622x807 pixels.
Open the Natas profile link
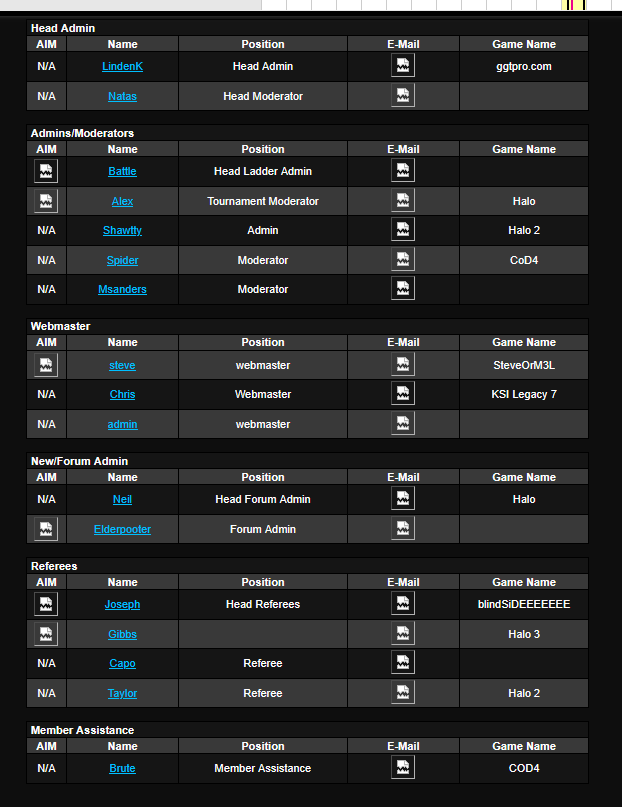[122, 97]
